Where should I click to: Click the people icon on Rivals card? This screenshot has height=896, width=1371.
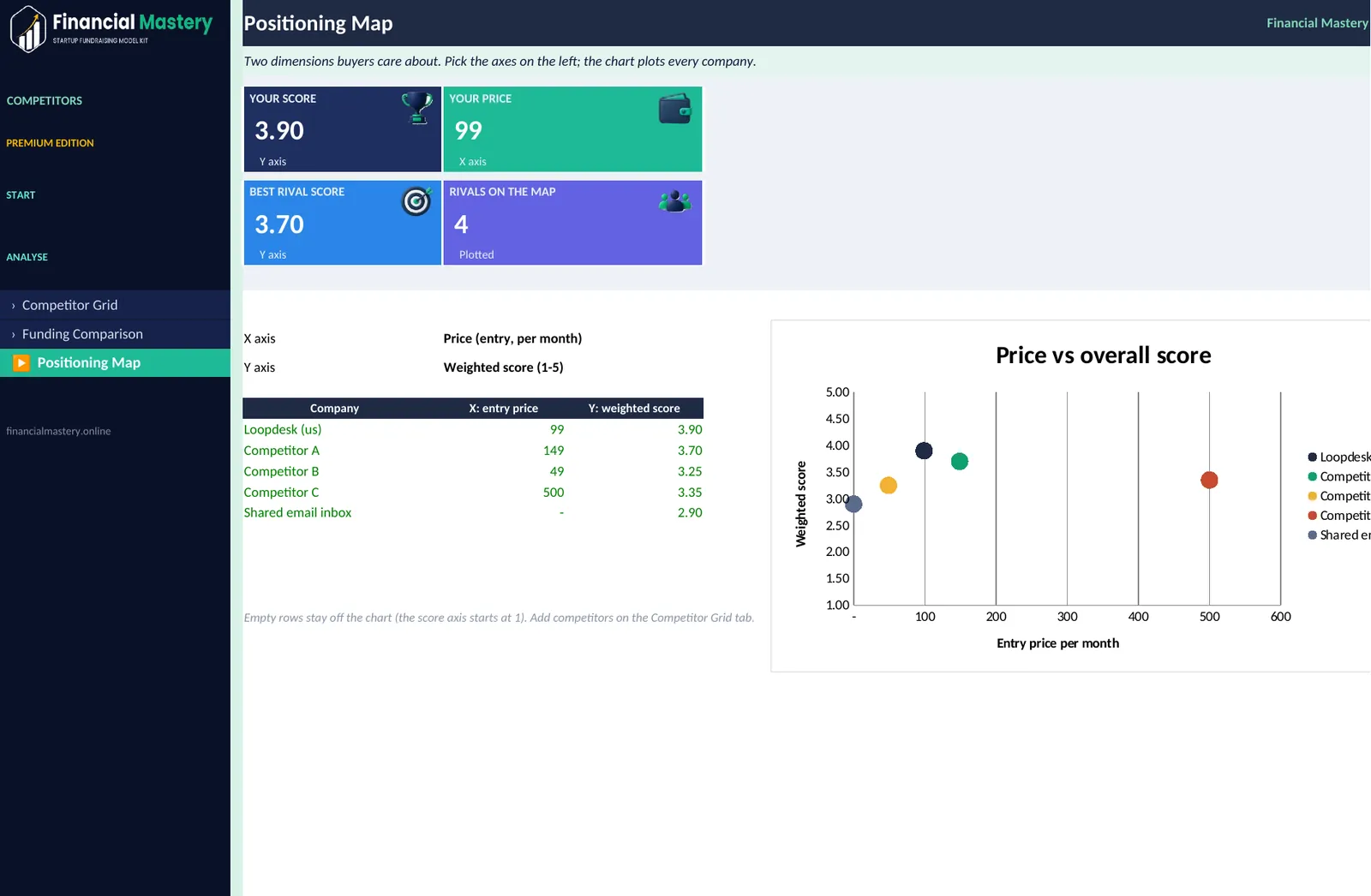tap(674, 201)
